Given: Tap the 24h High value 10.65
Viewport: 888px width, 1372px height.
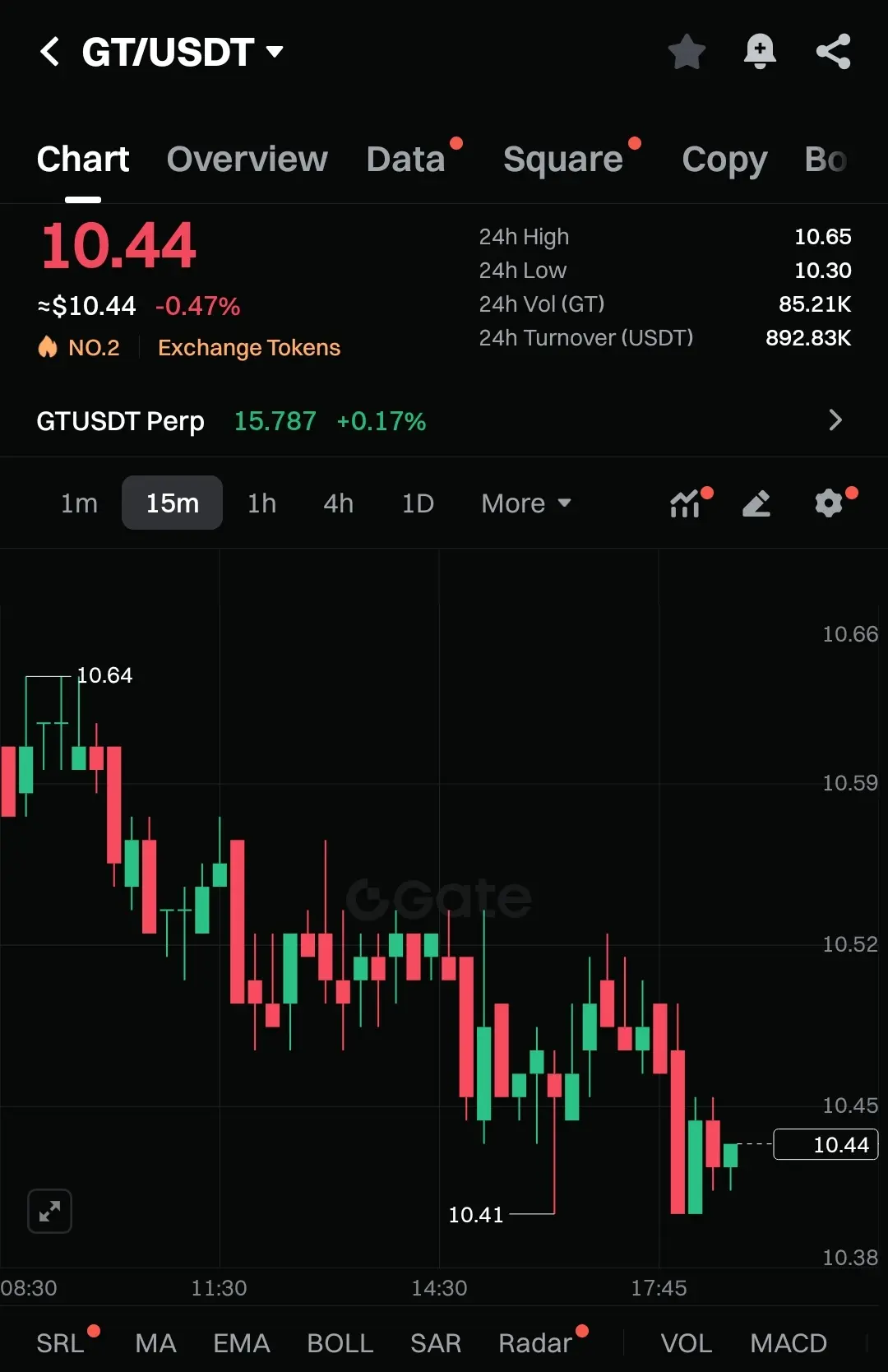Looking at the screenshot, I should coord(822,237).
